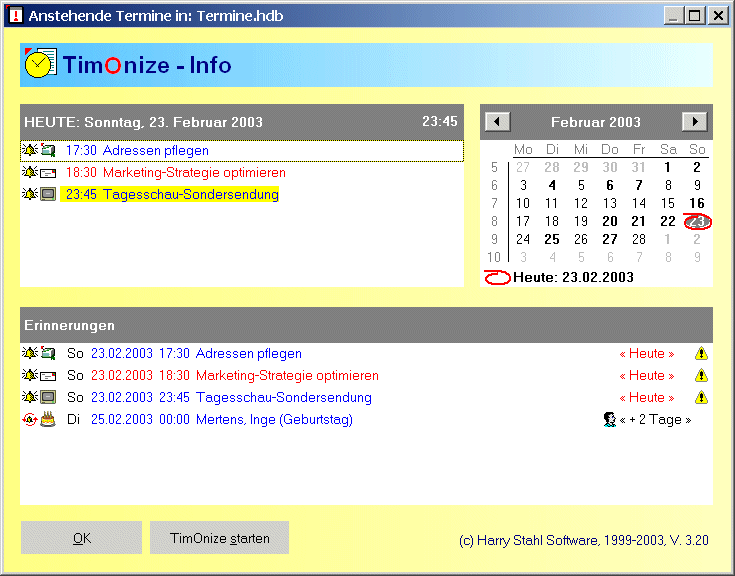Viewport: 735px width, 576px height.
Task: Click the exclamation icon in the title bar
Action: [x=16, y=16]
